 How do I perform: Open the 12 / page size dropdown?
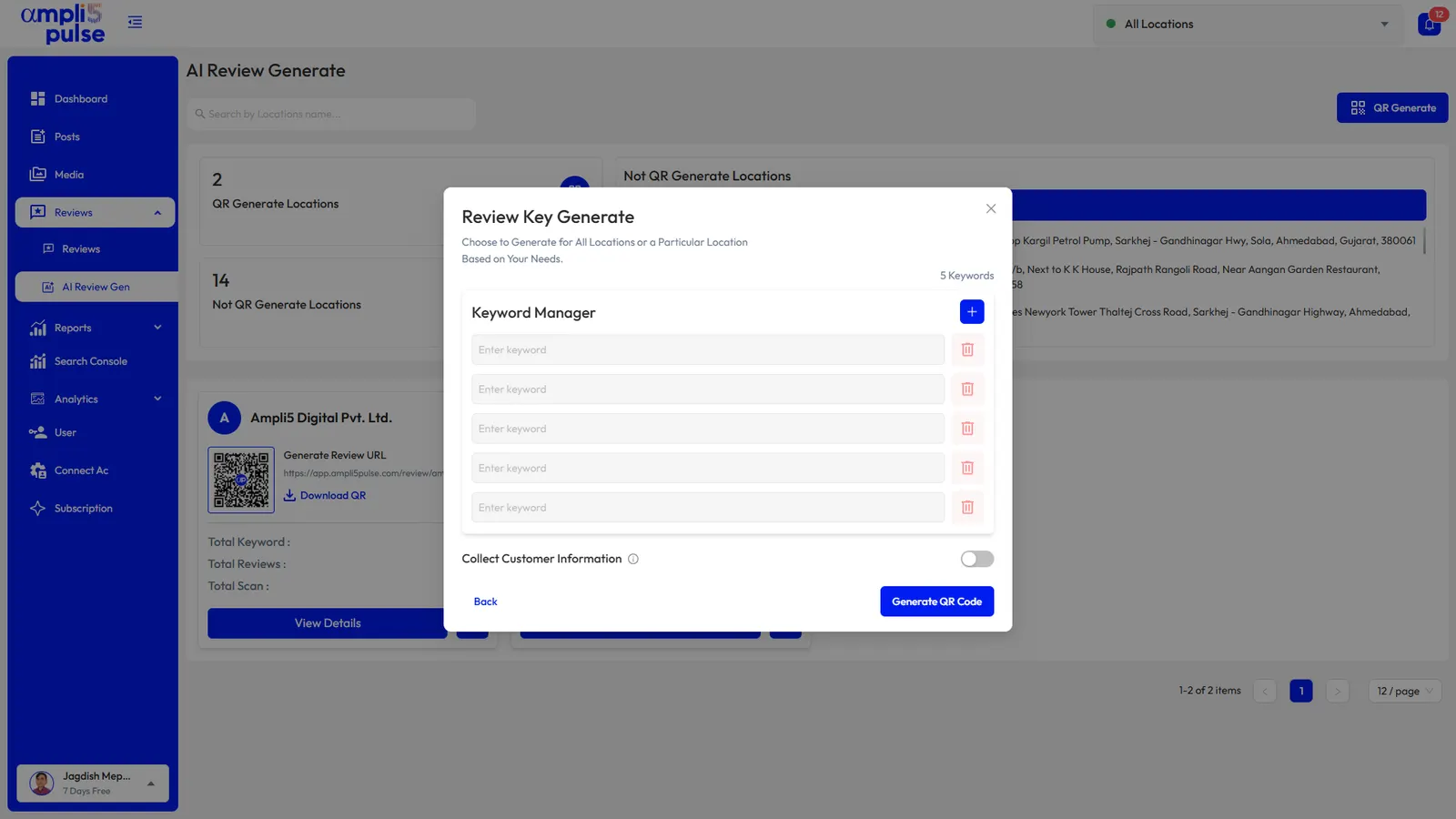pyautogui.click(x=1405, y=691)
